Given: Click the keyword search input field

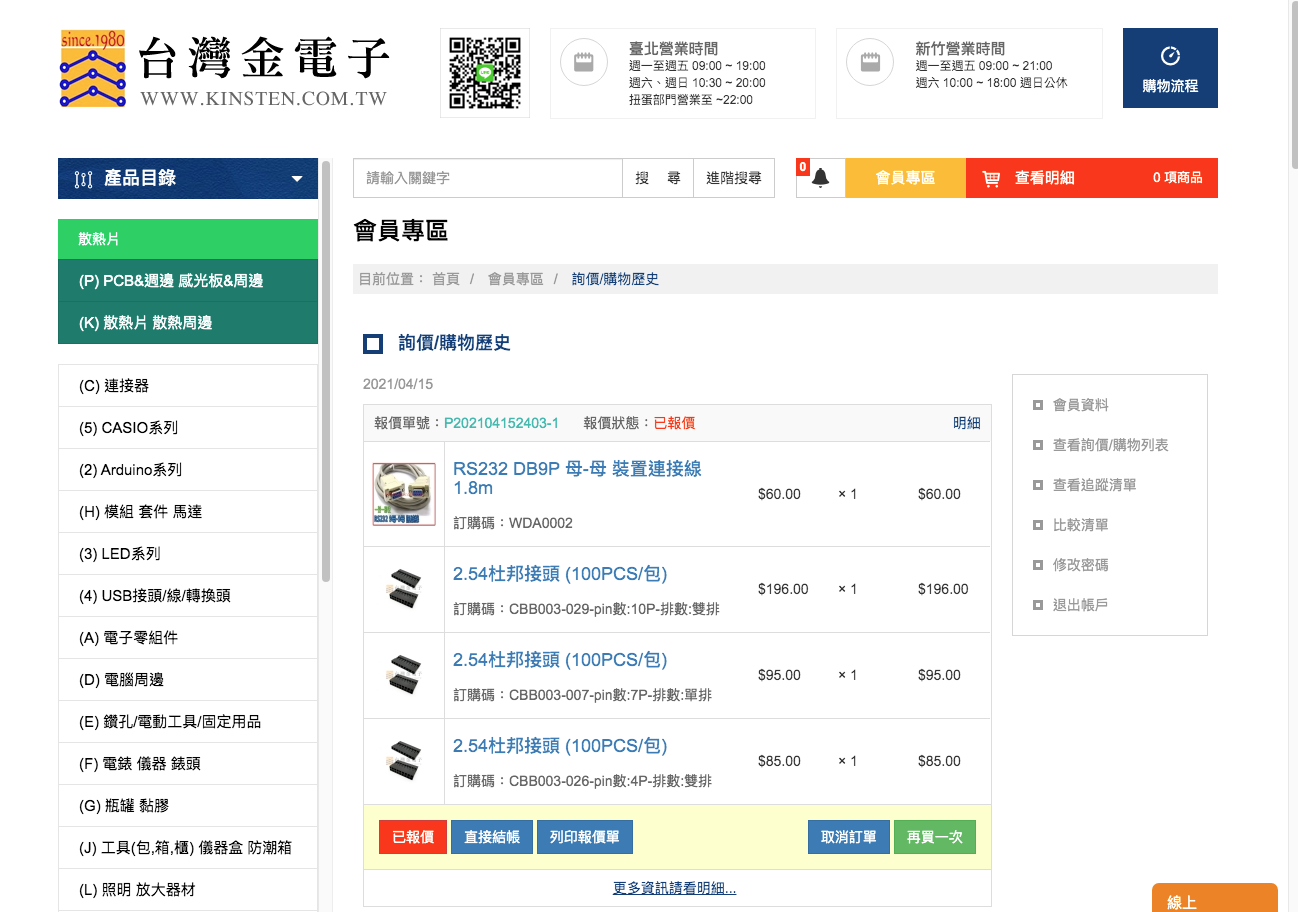Looking at the screenshot, I should tap(488, 178).
